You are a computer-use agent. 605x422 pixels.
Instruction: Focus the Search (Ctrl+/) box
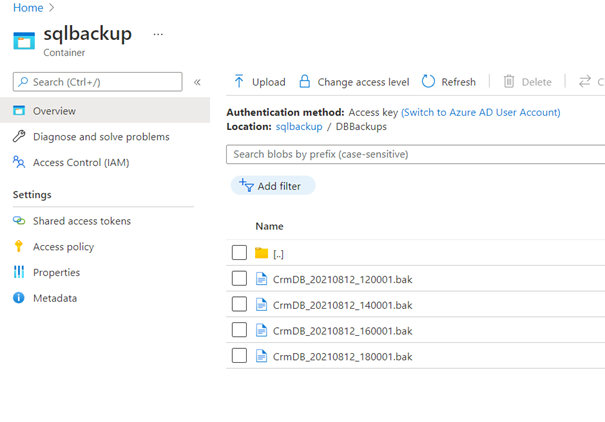click(x=98, y=82)
